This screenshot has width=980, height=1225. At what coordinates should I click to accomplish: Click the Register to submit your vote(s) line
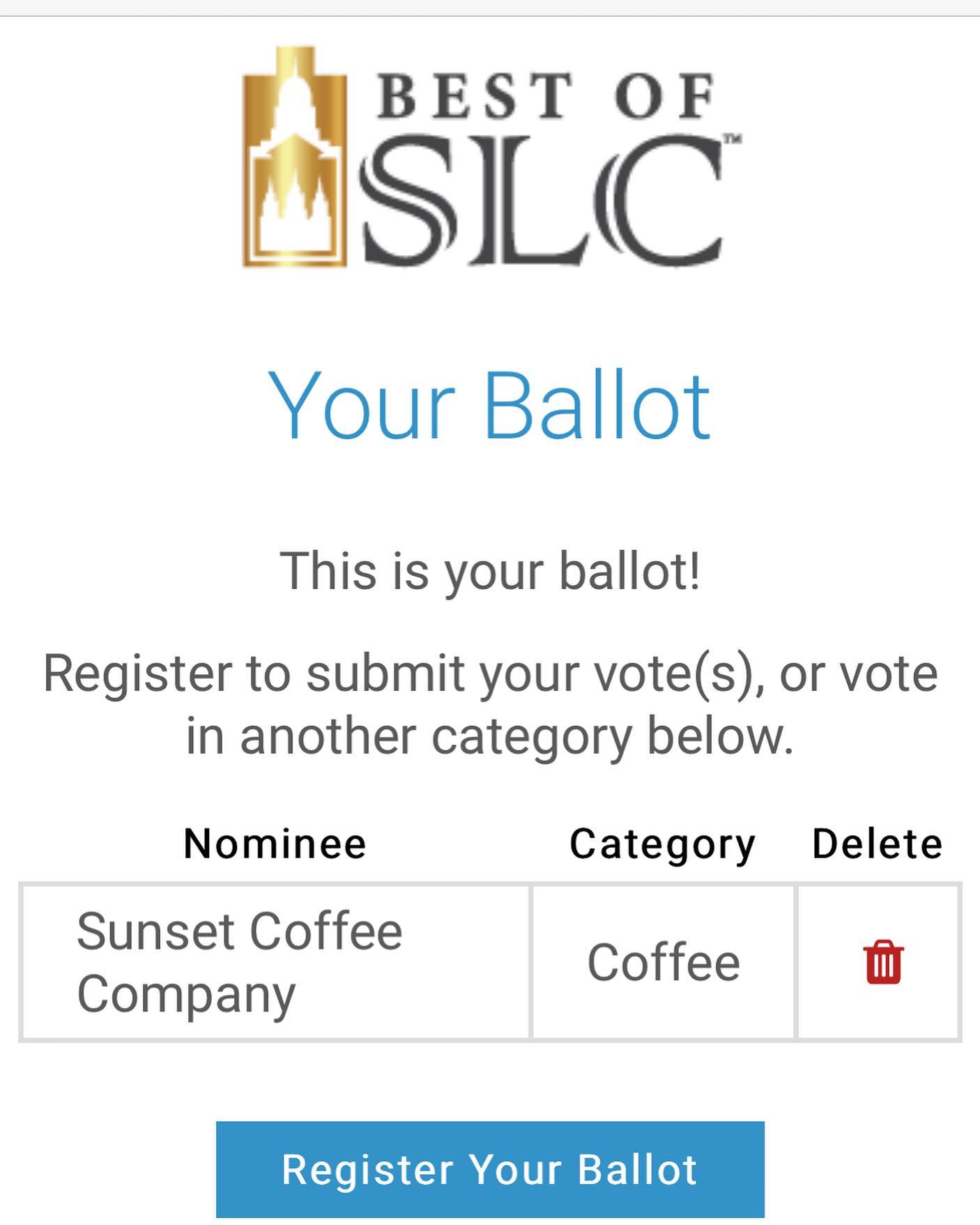coord(489,674)
